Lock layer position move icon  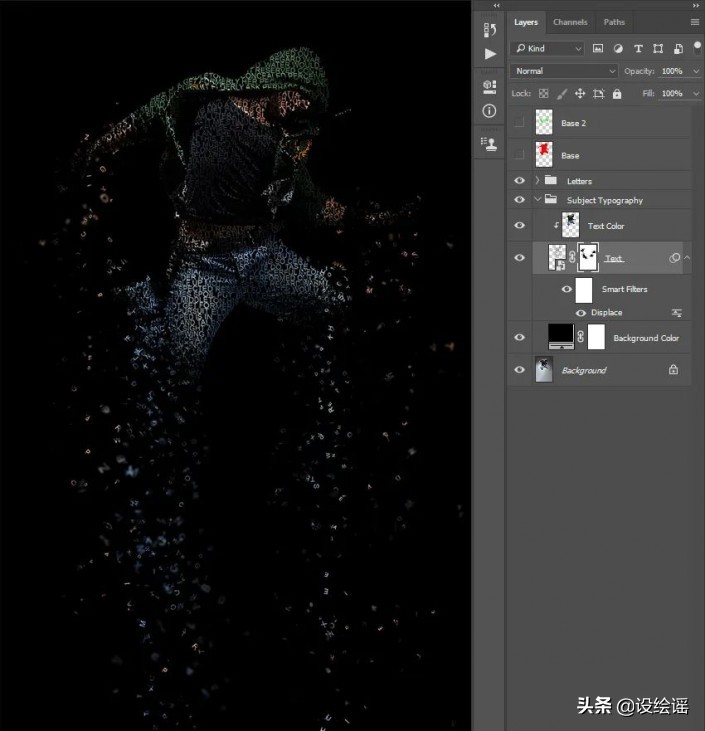pyautogui.click(x=580, y=94)
